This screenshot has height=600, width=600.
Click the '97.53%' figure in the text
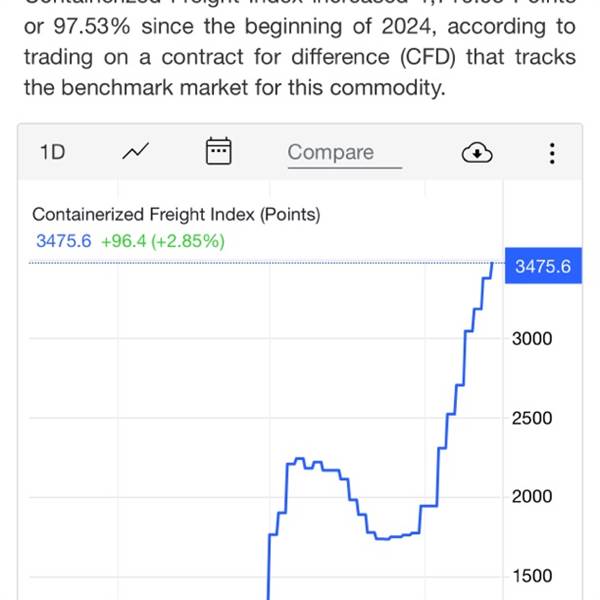(92, 27)
